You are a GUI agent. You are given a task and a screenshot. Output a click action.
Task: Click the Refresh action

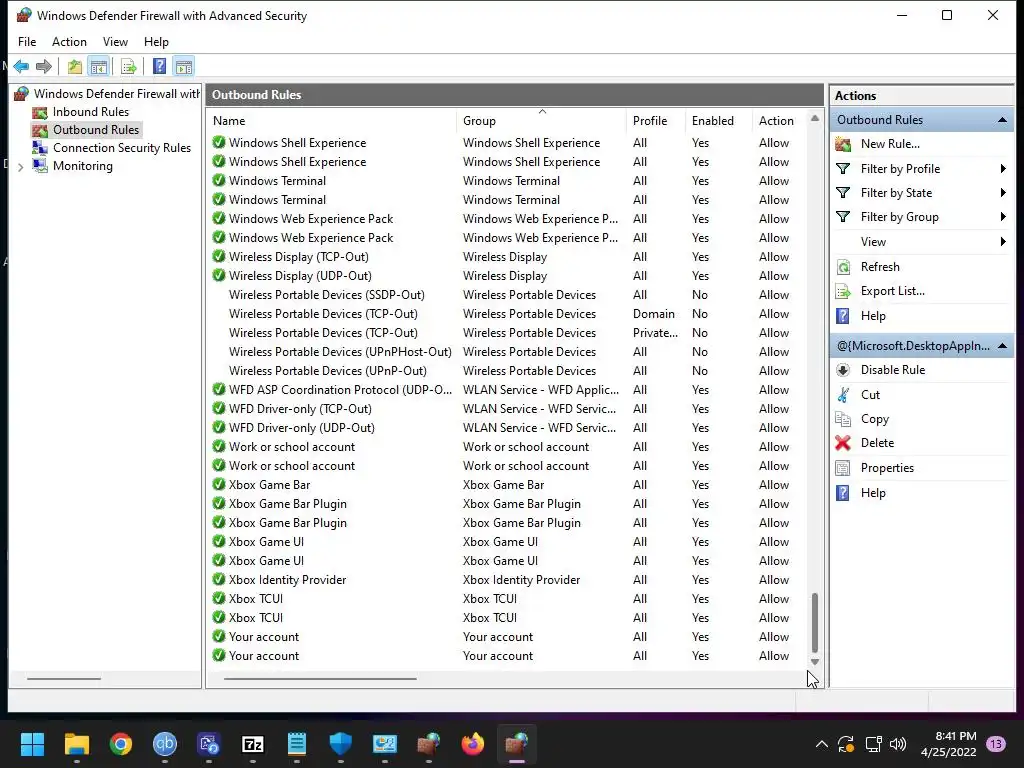880,266
